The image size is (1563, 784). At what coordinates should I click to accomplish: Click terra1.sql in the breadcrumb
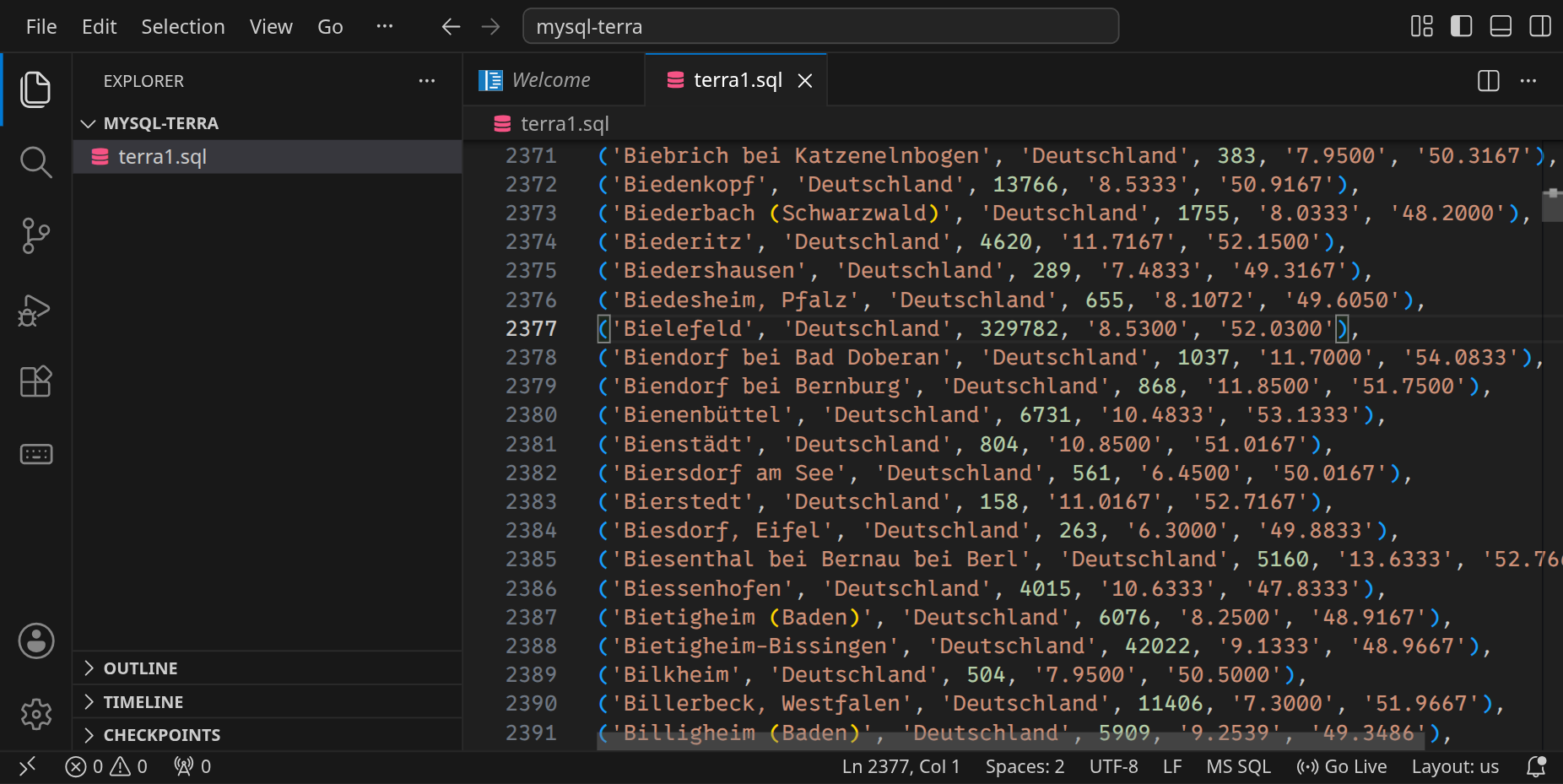point(565,124)
